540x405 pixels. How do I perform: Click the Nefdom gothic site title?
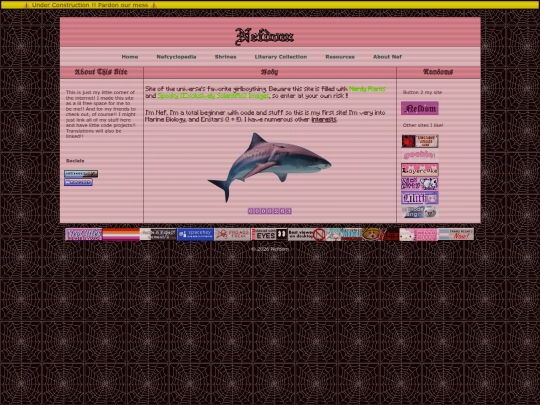click(x=264, y=36)
